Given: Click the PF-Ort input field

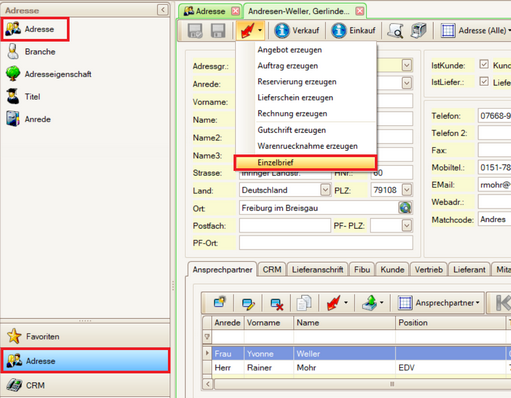Looking at the screenshot, I should point(326,243).
